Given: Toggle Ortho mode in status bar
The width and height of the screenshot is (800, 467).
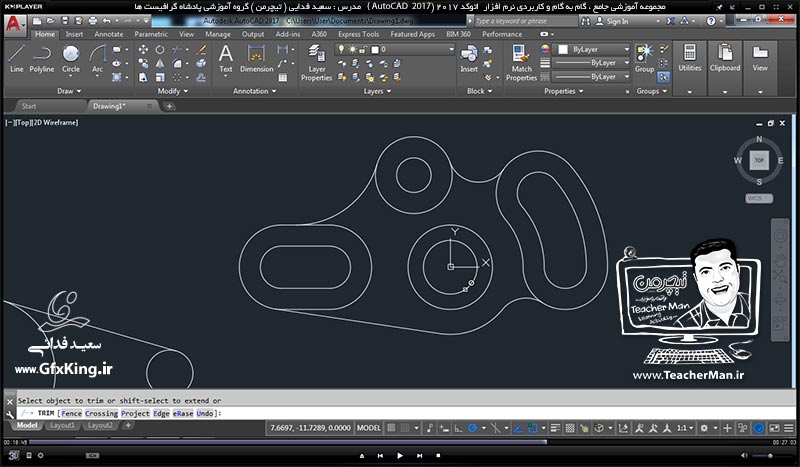Looking at the screenshot, I should 458,428.
